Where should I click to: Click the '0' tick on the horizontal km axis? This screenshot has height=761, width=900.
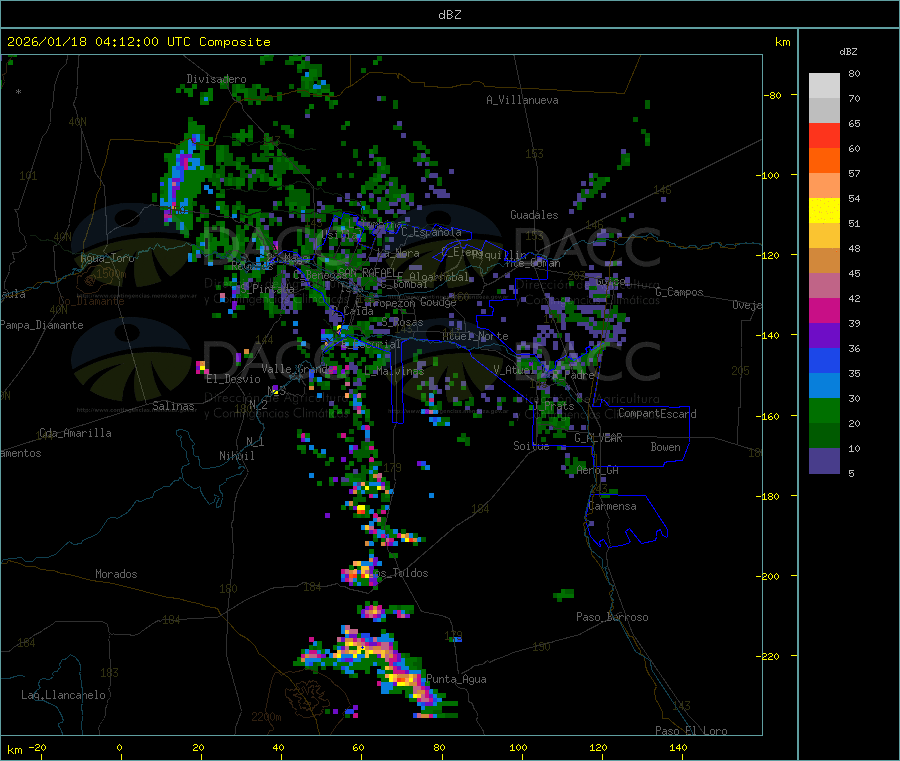point(119,747)
